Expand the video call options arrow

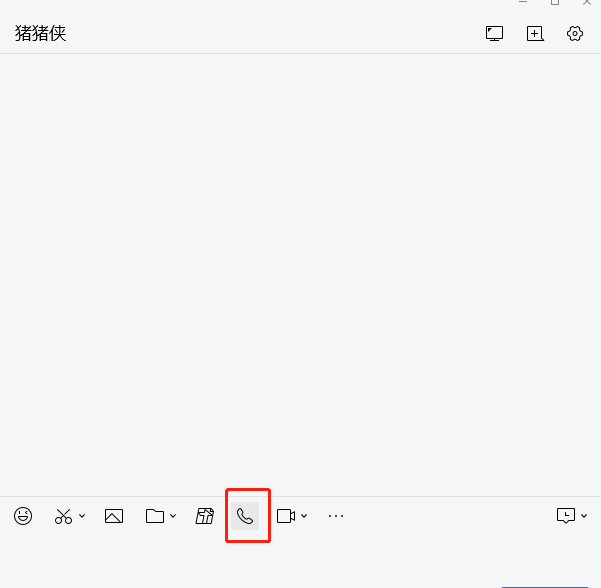(x=304, y=516)
